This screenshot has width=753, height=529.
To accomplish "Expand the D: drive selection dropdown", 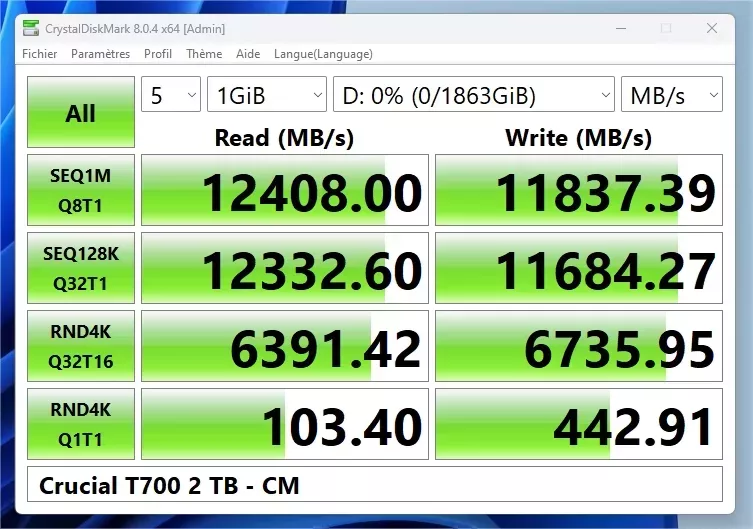I will click(474, 94).
